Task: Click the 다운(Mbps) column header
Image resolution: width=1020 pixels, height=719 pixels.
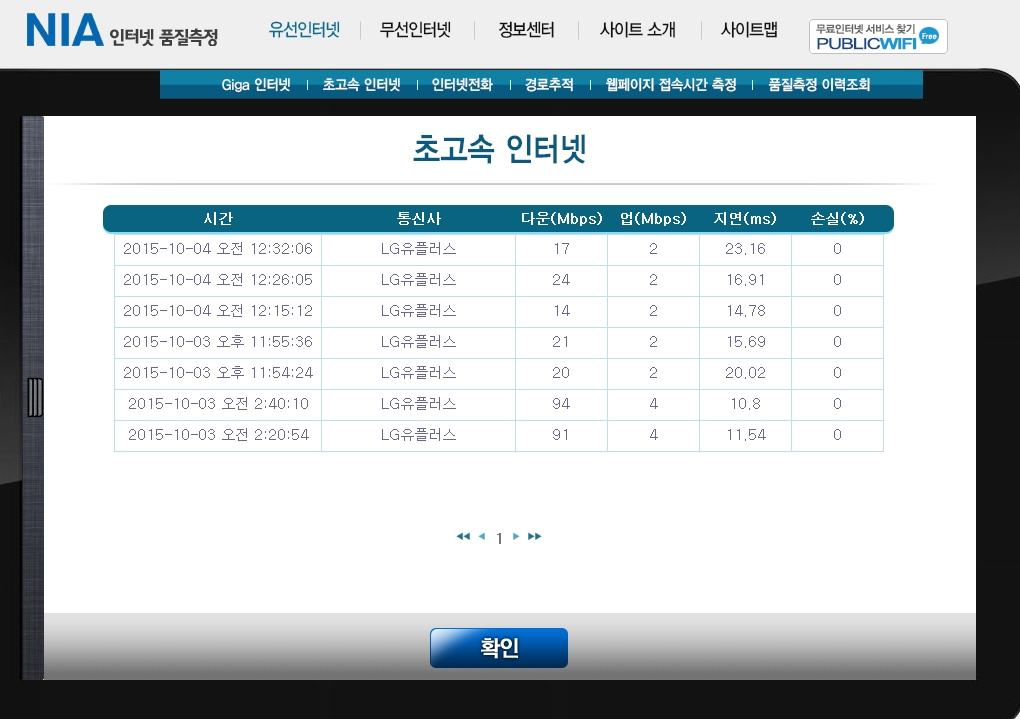Action: [561, 219]
